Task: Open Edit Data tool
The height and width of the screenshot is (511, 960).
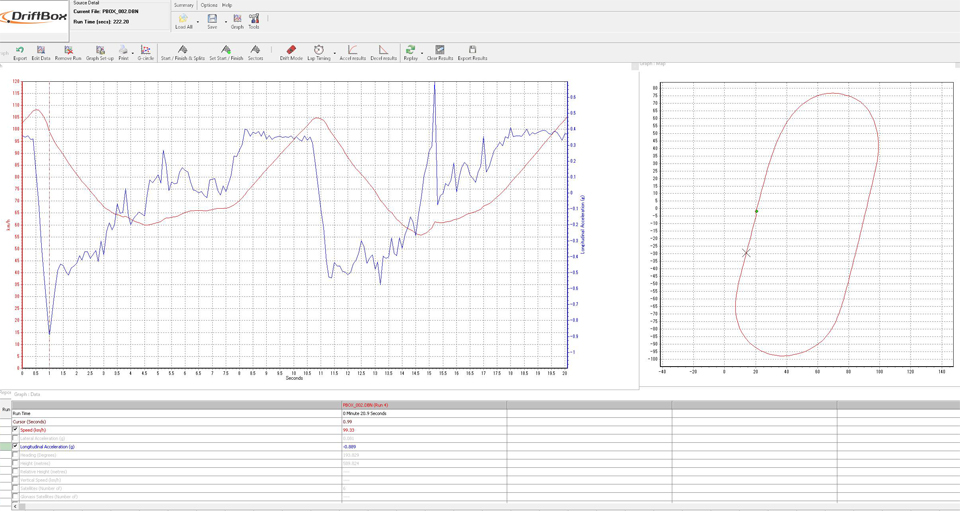Action: tap(41, 52)
